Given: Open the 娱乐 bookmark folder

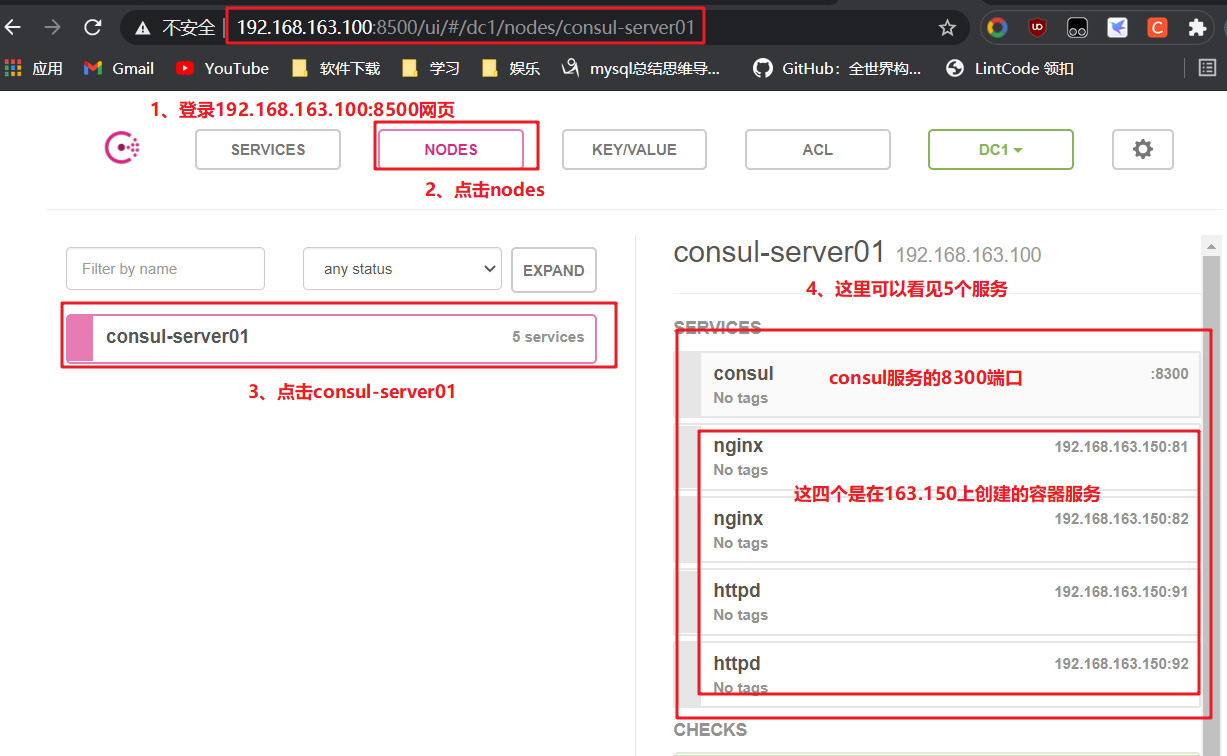Looking at the screenshot, I should (510, 68).
